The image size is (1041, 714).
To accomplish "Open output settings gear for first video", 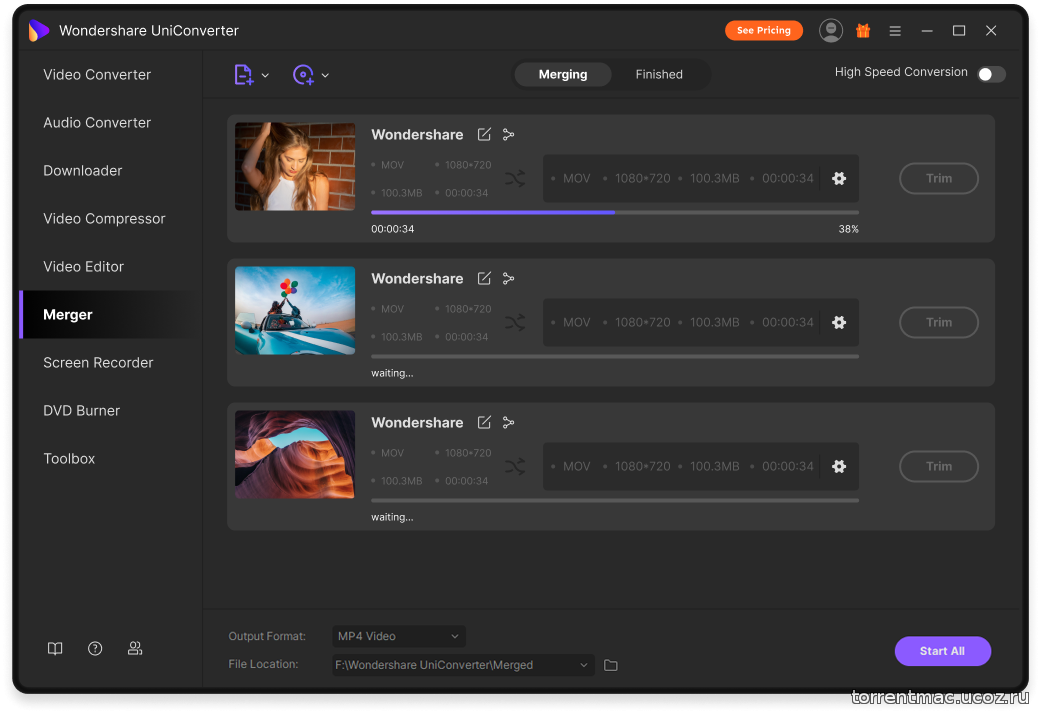I will (x=839, y=178).
